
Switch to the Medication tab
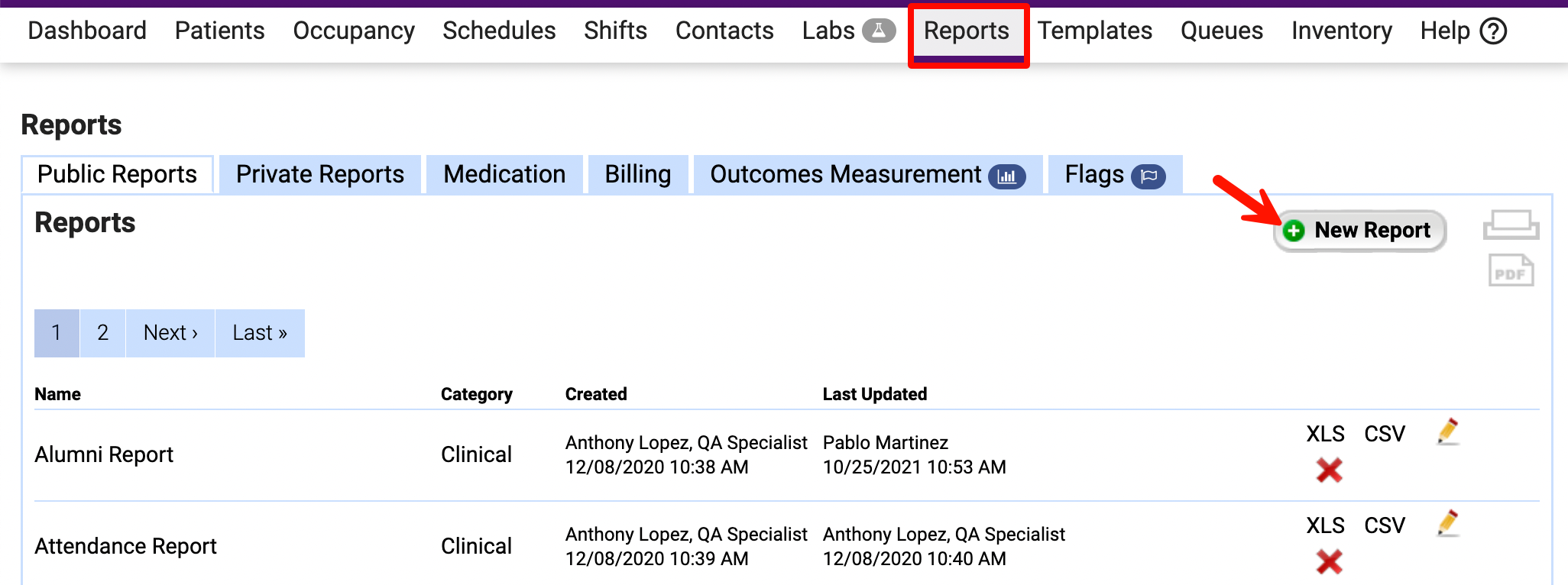point(504,174)
